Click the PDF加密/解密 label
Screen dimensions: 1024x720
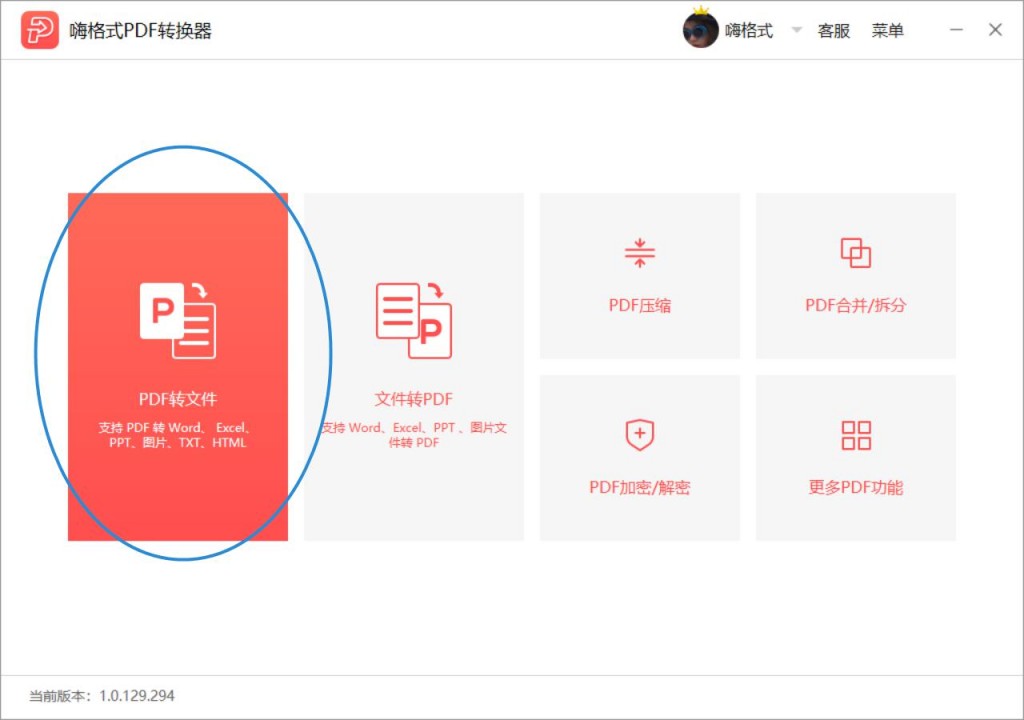pos(640,487)
